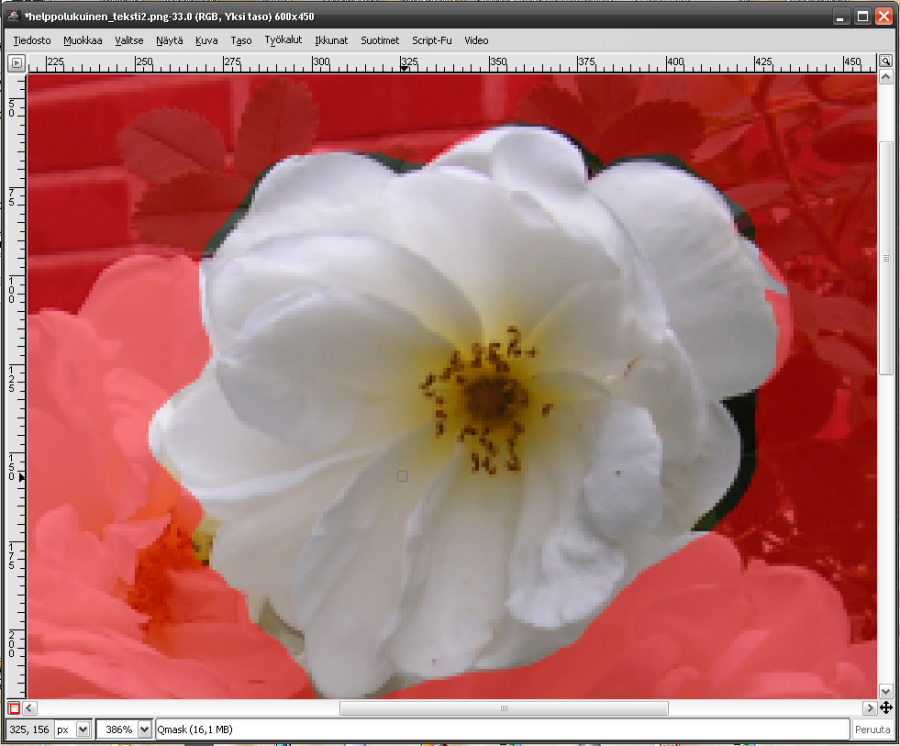Image resolution: width=900 pixels, height=746 pixels.
Task: Minimize the GIMP image window
Action: click(x=841, y=16)
